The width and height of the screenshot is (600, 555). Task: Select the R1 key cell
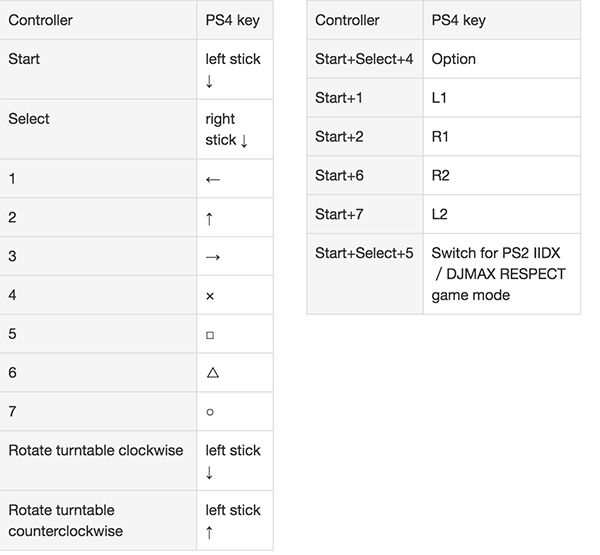tap(502, 137)
